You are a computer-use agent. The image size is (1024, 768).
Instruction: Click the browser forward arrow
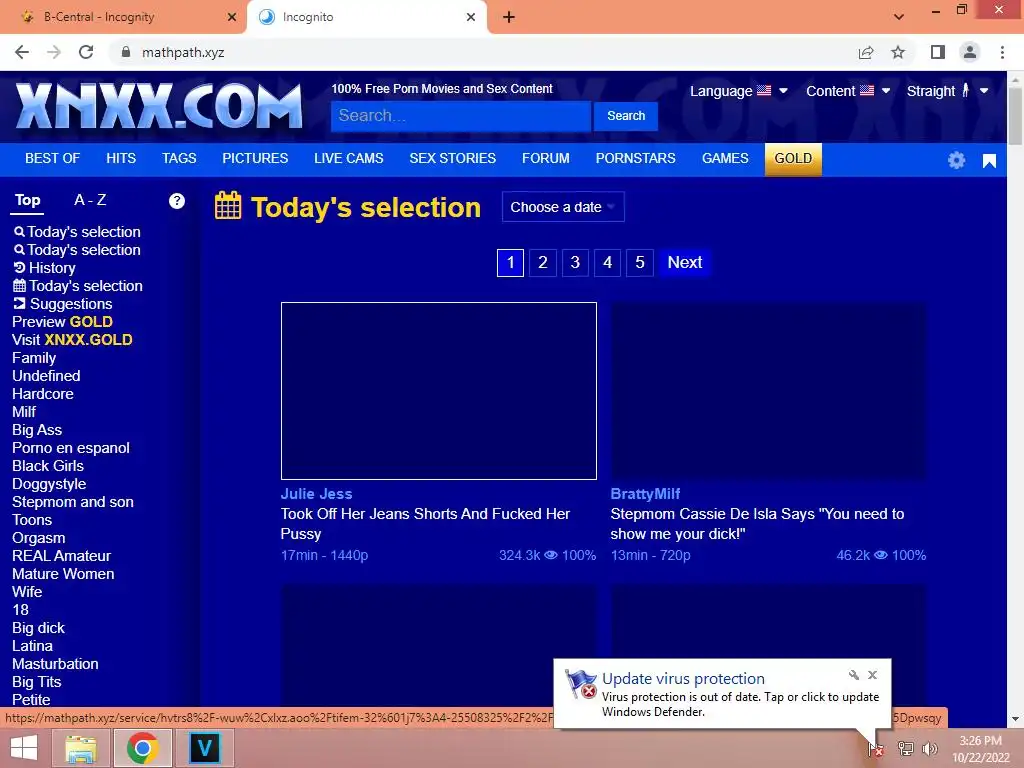click(x=54, y=52)
